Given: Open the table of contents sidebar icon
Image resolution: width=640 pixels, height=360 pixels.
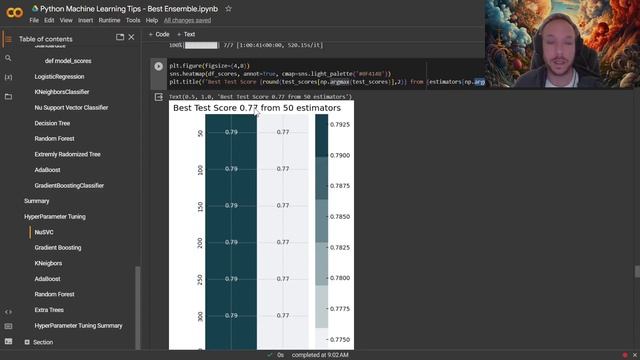Looking at the screenshot, I should click(x=8, y=39).
